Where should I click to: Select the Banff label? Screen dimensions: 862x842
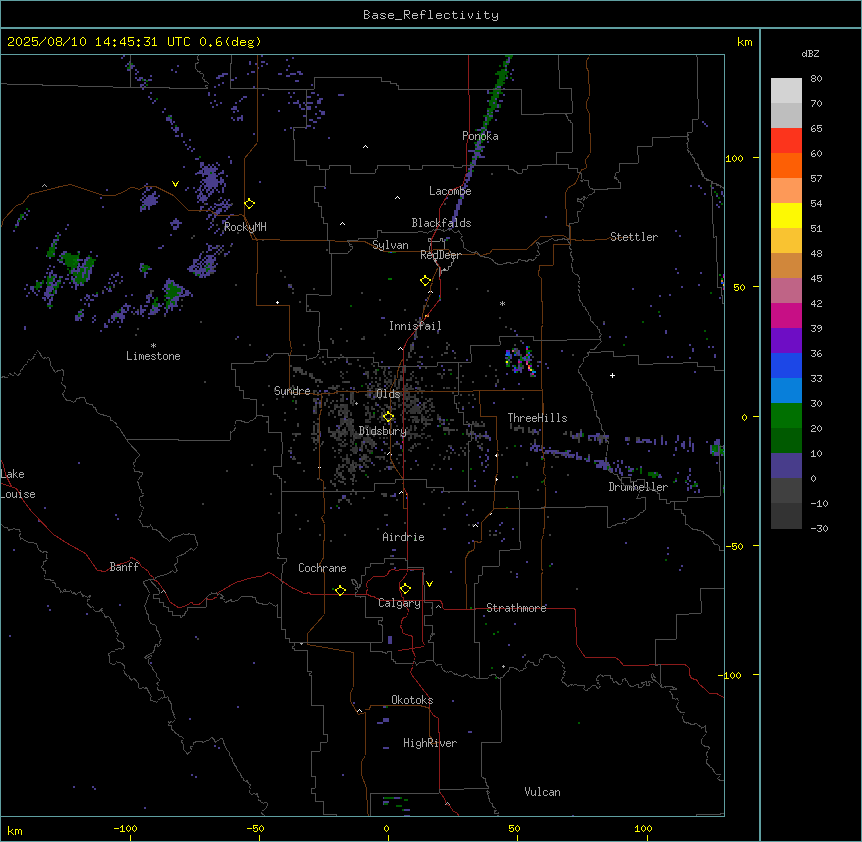(124, 567)
